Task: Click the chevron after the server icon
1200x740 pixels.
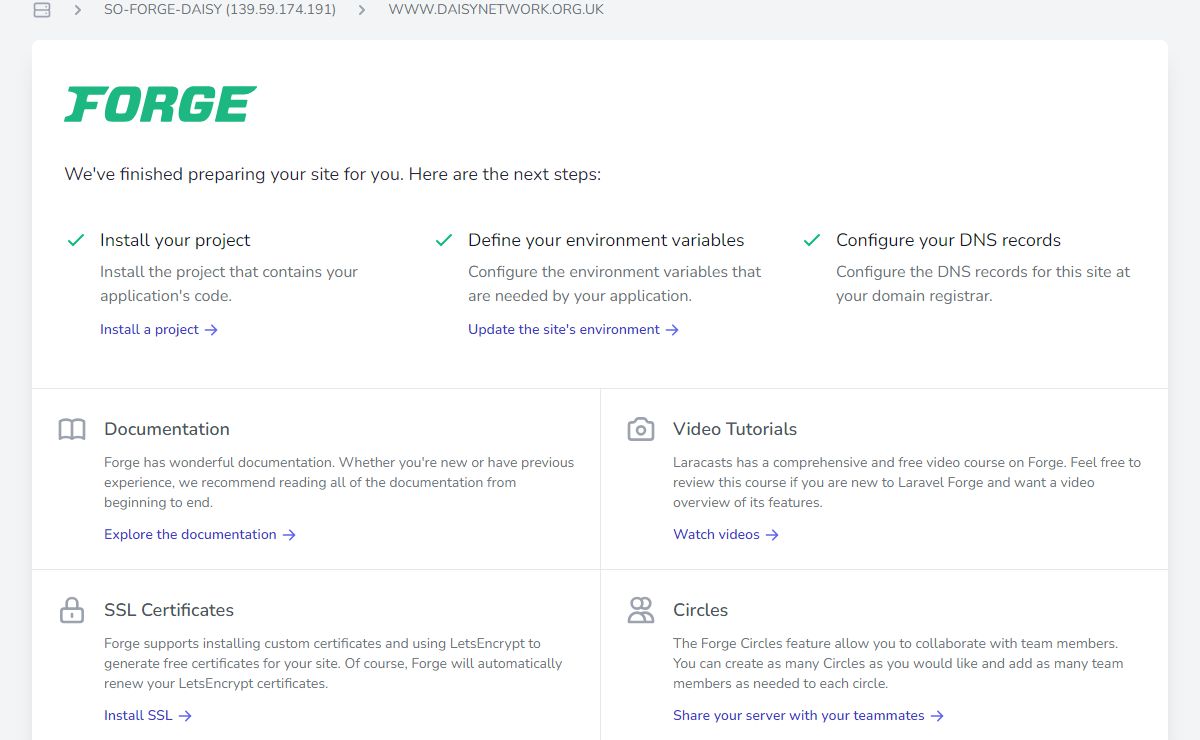Action: tap(78, 10)
